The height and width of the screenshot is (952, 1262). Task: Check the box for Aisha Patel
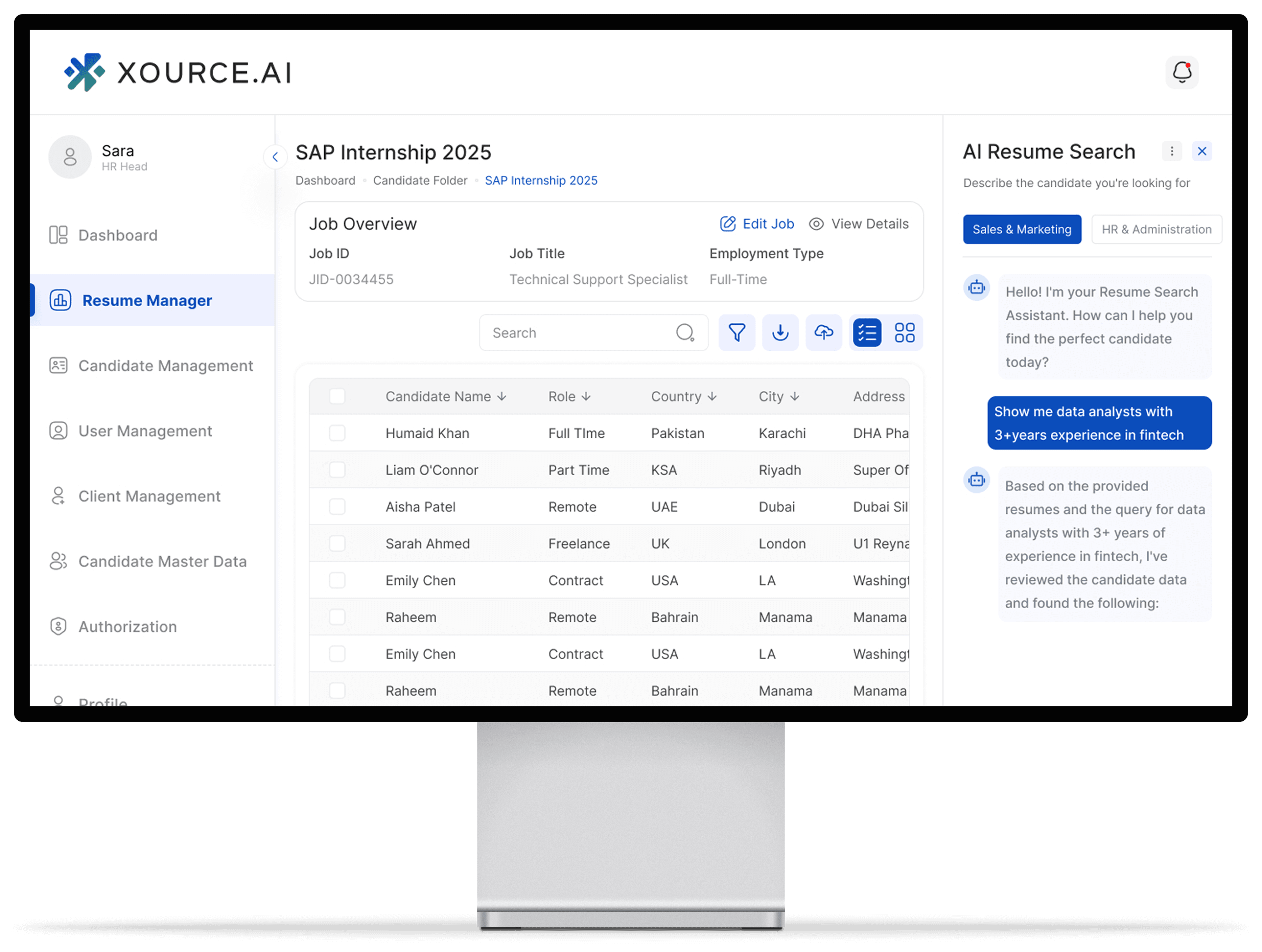[x=337, y=506]
